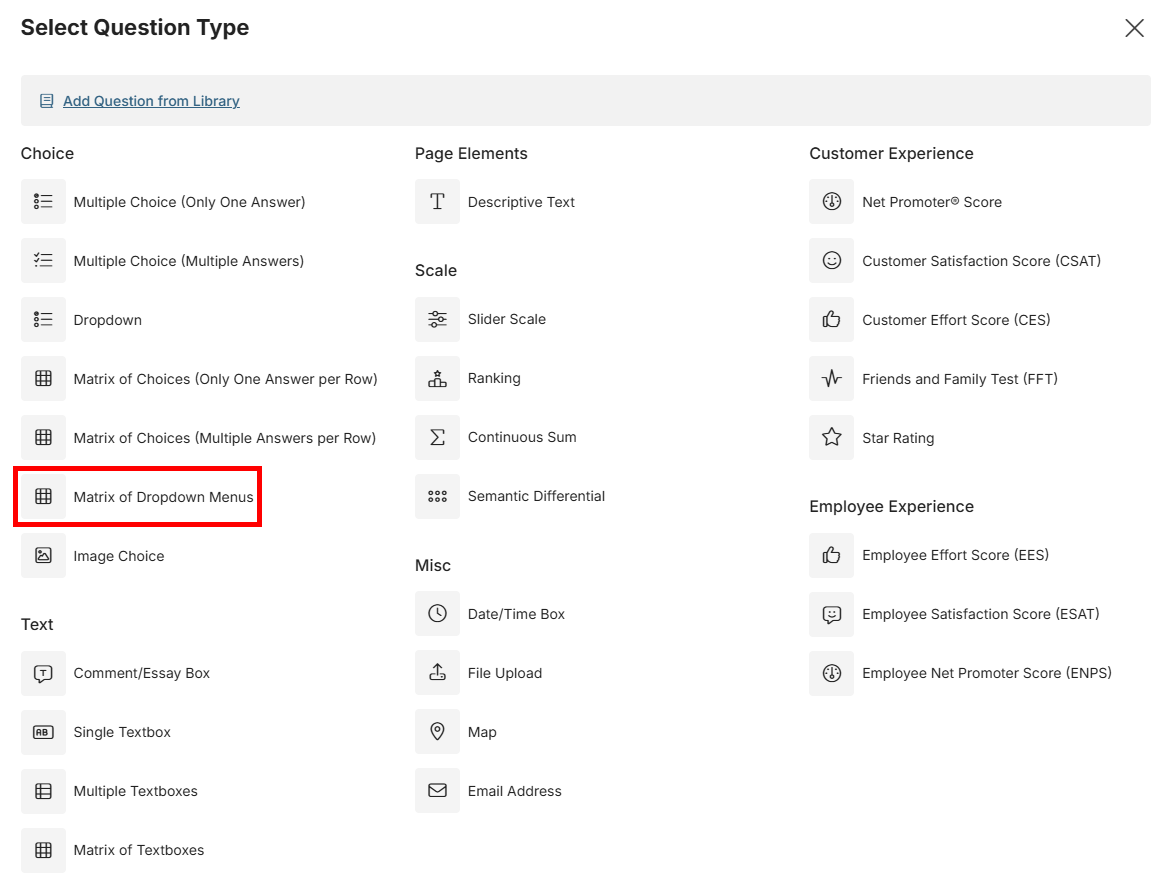Choose the File Upload icon
The image size is (1156, 896).
(x=437, y=673)
